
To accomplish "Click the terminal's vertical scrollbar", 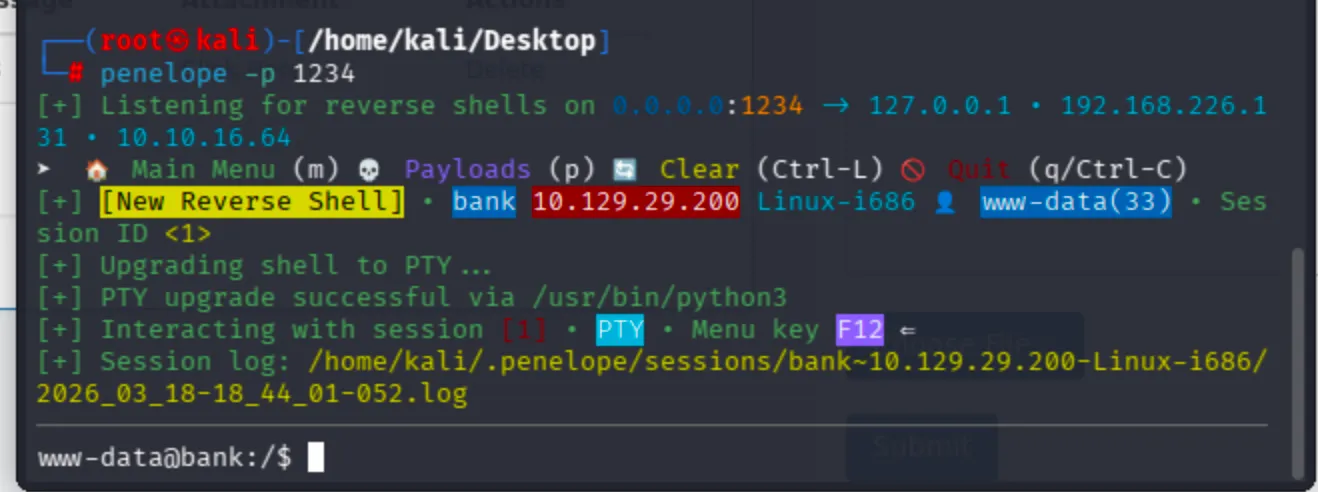I will 1298,362.
